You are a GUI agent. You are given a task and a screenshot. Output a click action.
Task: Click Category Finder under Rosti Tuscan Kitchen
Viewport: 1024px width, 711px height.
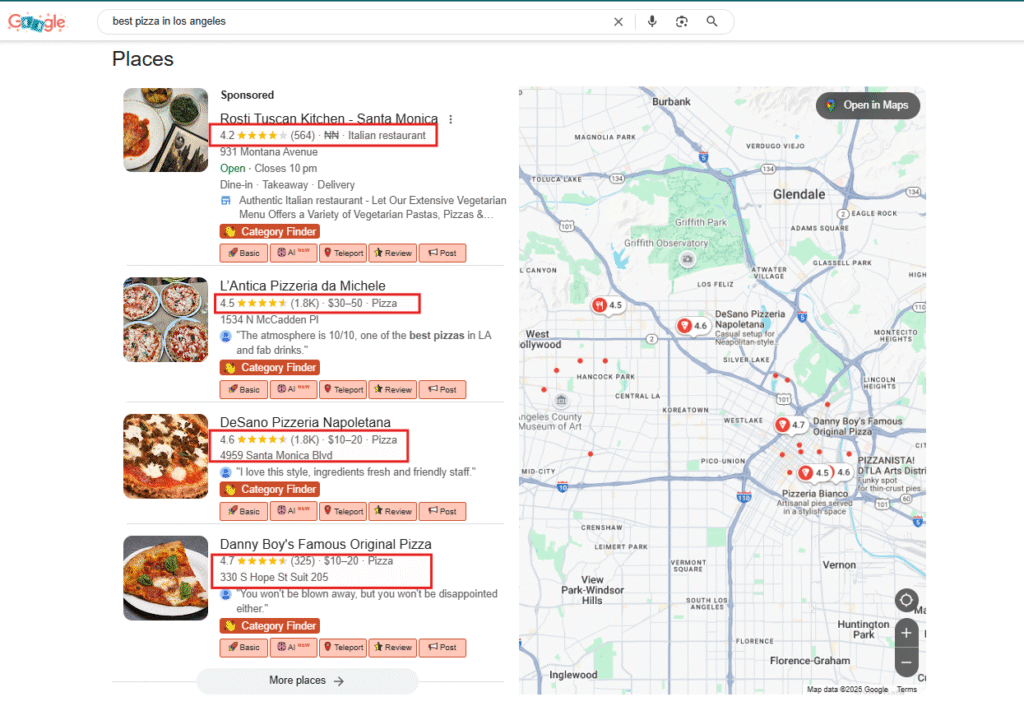tap(270, 232)
